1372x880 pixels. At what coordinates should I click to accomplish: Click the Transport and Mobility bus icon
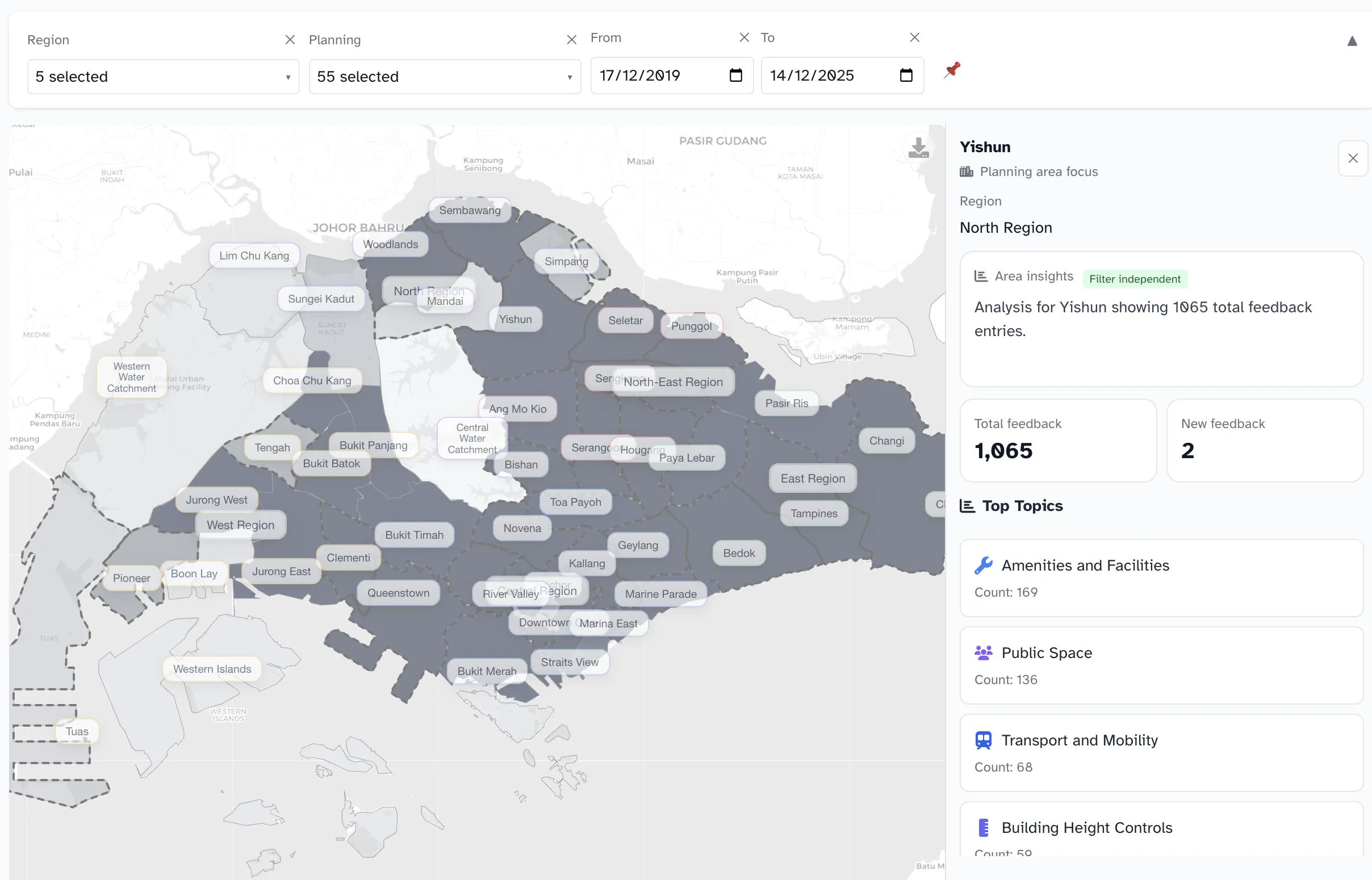984,740
